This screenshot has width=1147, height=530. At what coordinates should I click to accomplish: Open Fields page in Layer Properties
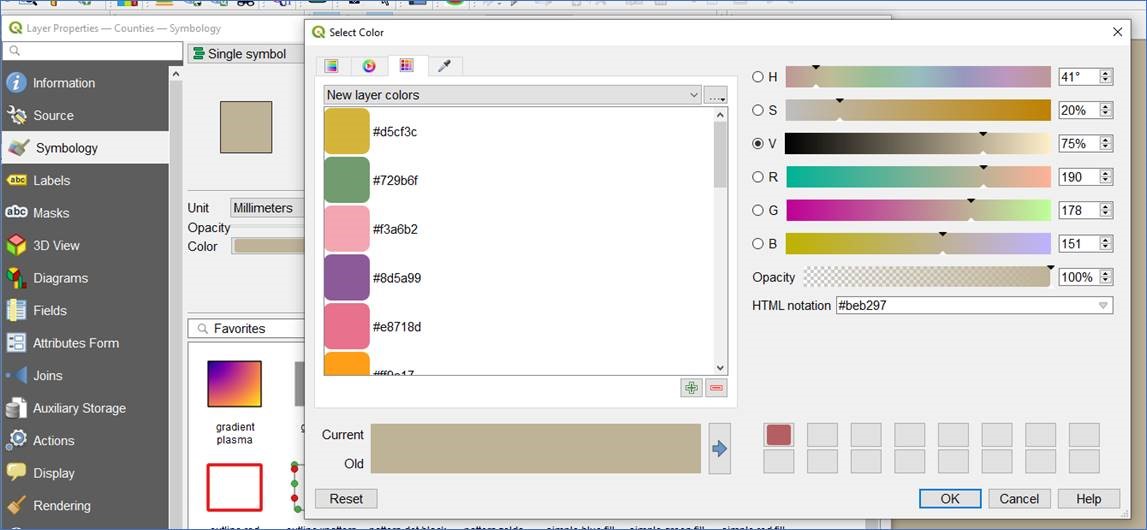(x=85, y=311)
